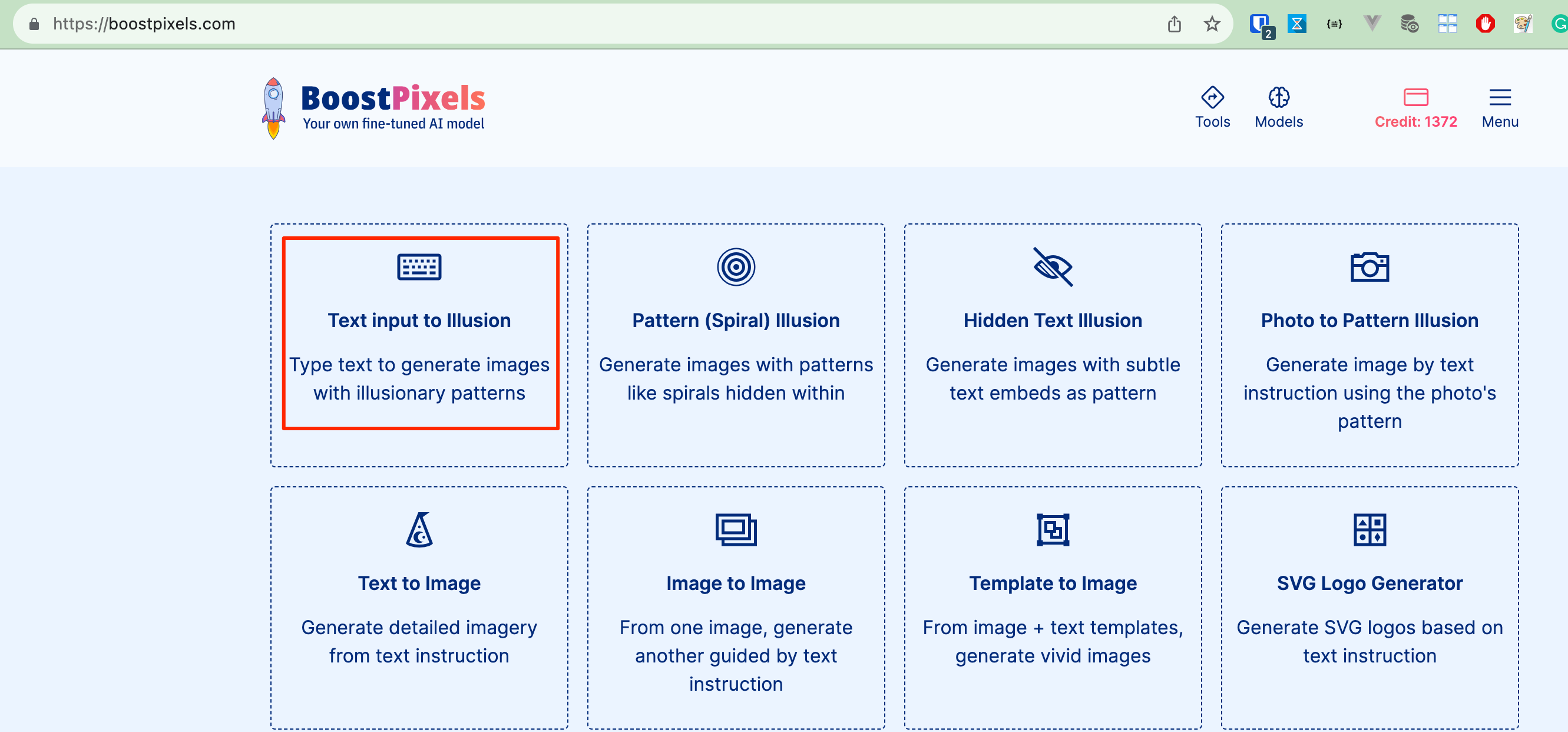Image resolution: width=1568 pixels, height=732 pixels.
Task: Click the BoostPixels rocket logo
Action: (x=273, y=108)
